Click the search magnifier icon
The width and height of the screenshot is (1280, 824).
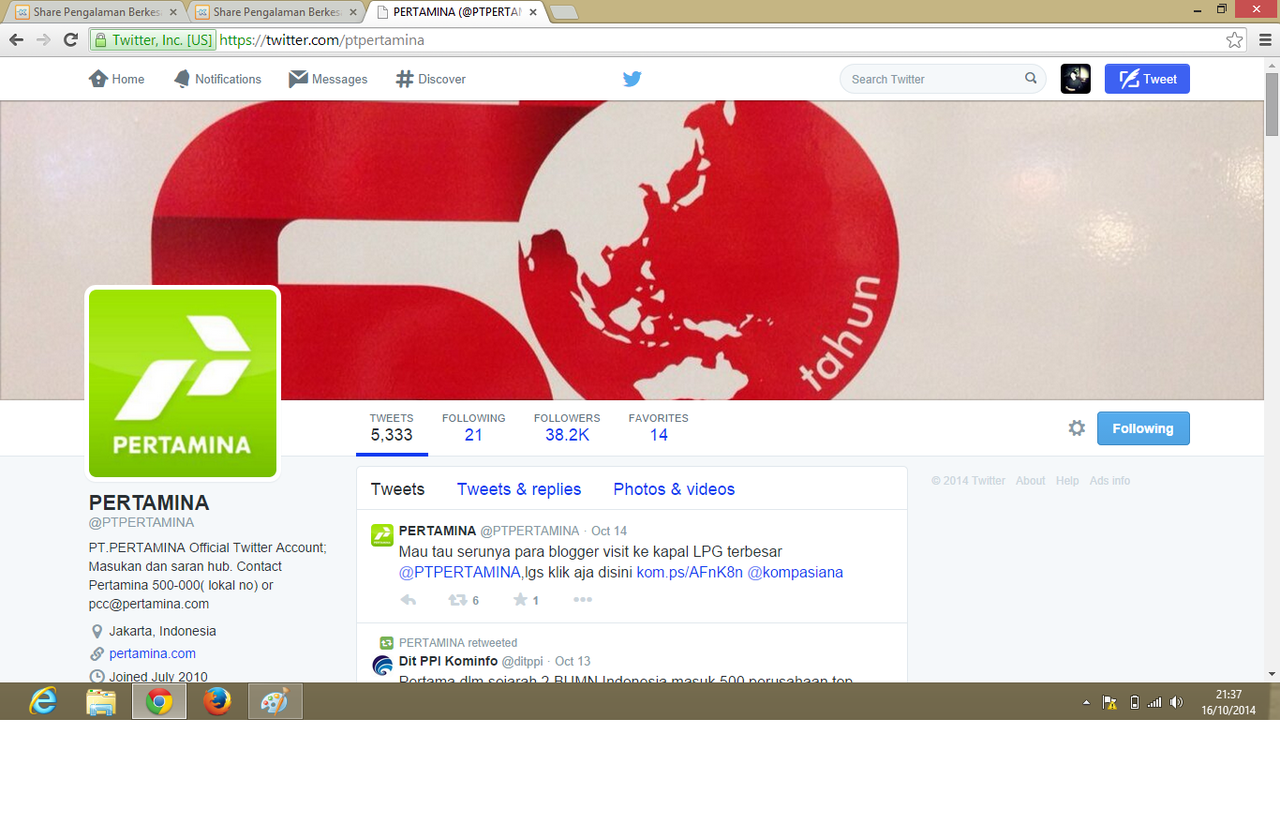[1031, 79]
